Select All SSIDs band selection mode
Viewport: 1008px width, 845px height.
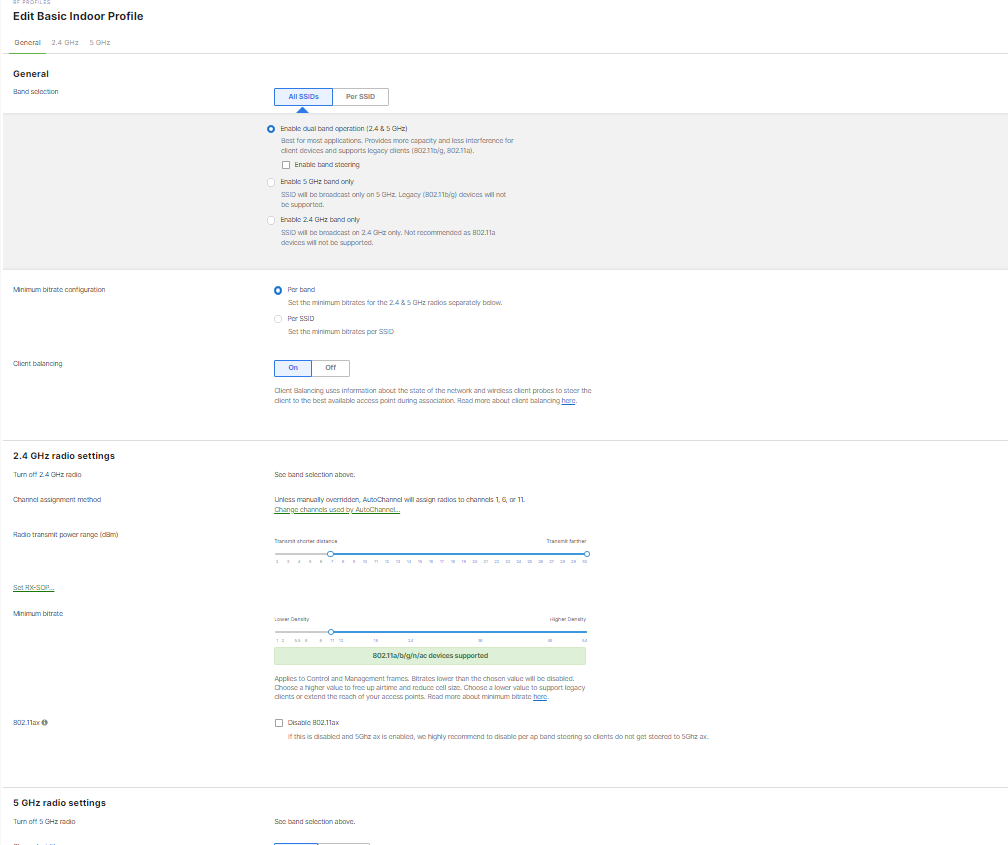click(302, 96)
